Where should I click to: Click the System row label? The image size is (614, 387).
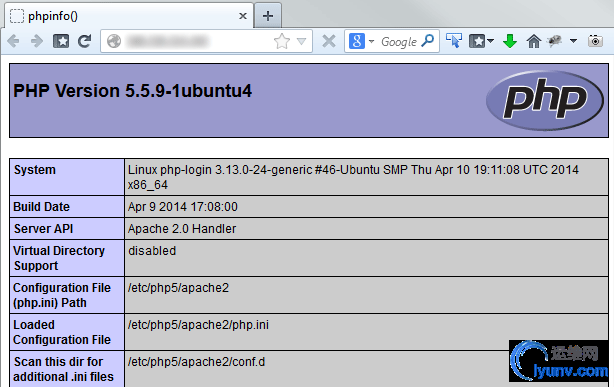click(34, 170)
